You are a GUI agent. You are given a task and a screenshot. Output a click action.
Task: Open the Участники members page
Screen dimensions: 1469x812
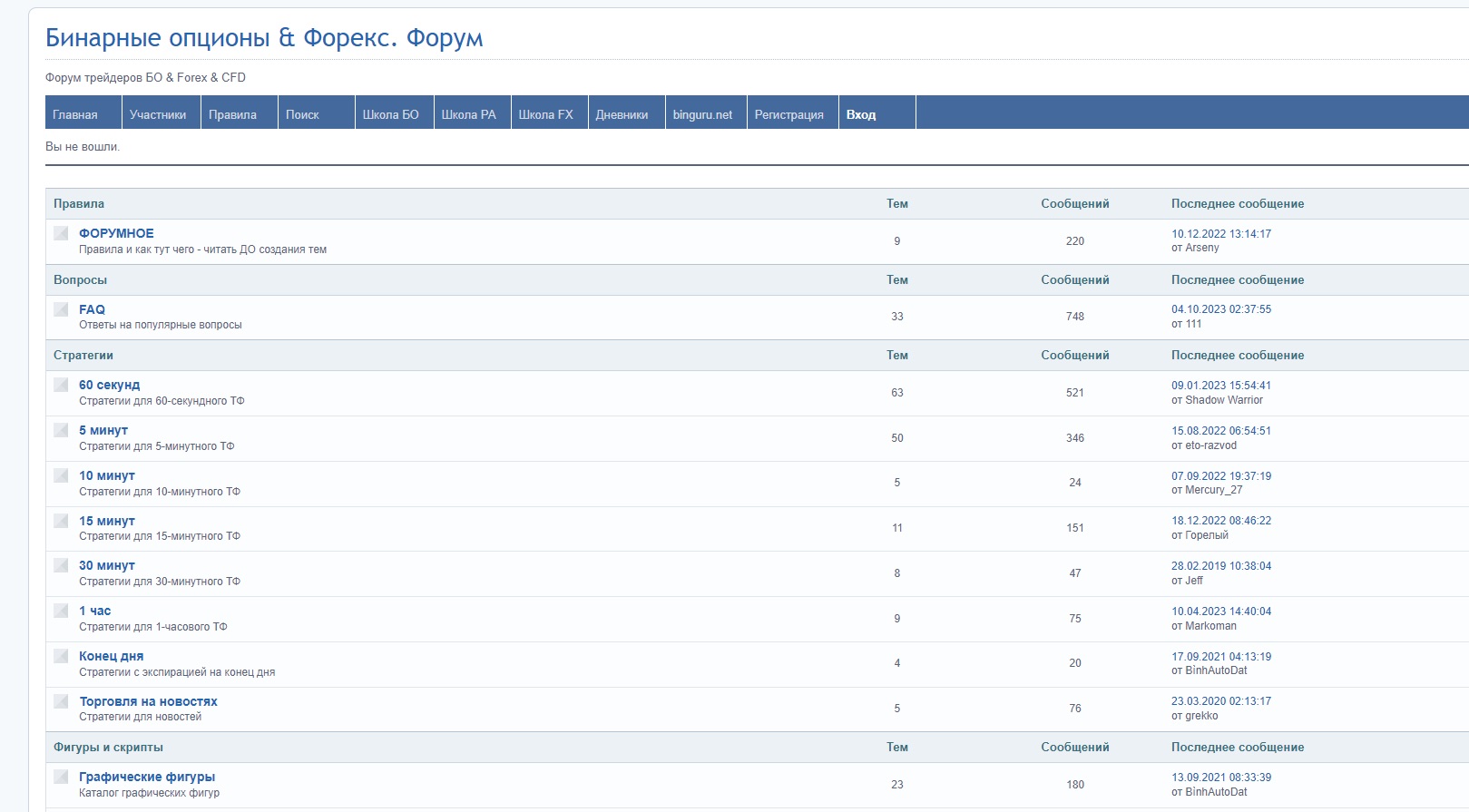pos(161,113)
